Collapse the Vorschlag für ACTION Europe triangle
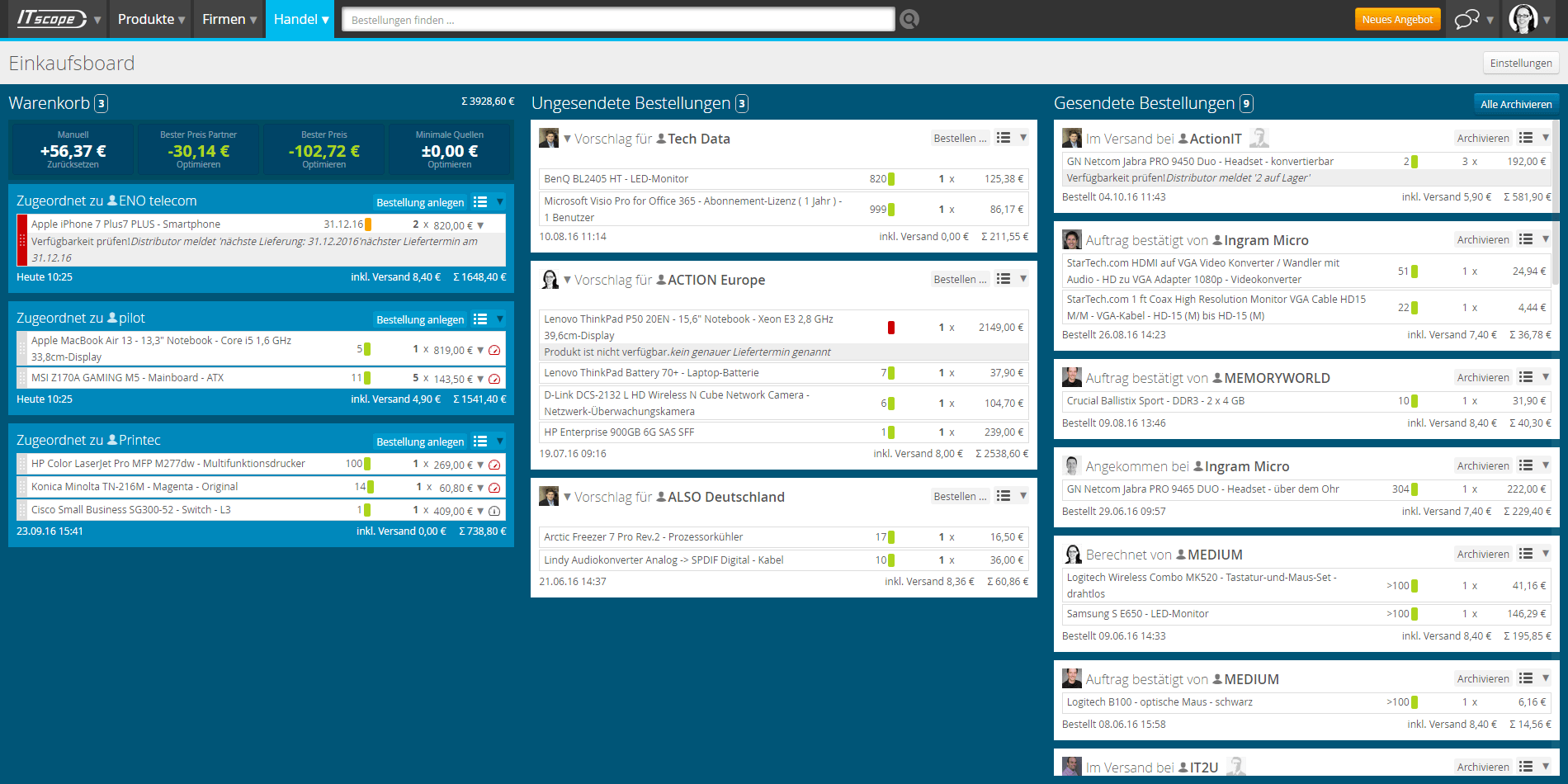The width and height of the screenshot is (1568, 784). pyautogui.click(x=567, y=280)
